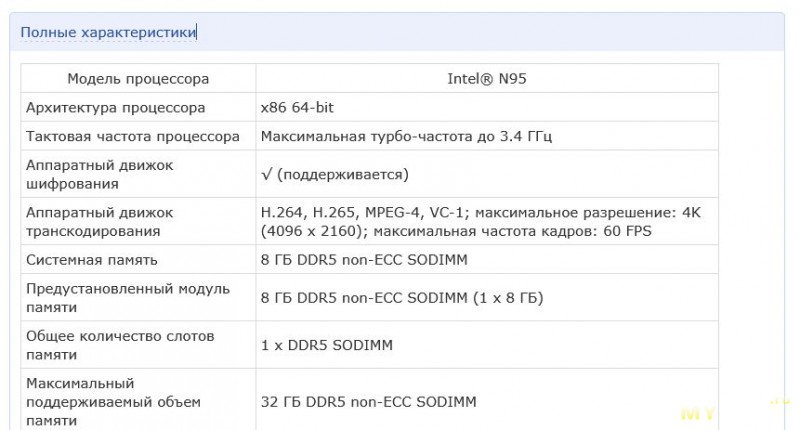Click the Модель процессора header cell
This screenshot has width=800, height=430.
pyautogui.click(x=138, y=78)
